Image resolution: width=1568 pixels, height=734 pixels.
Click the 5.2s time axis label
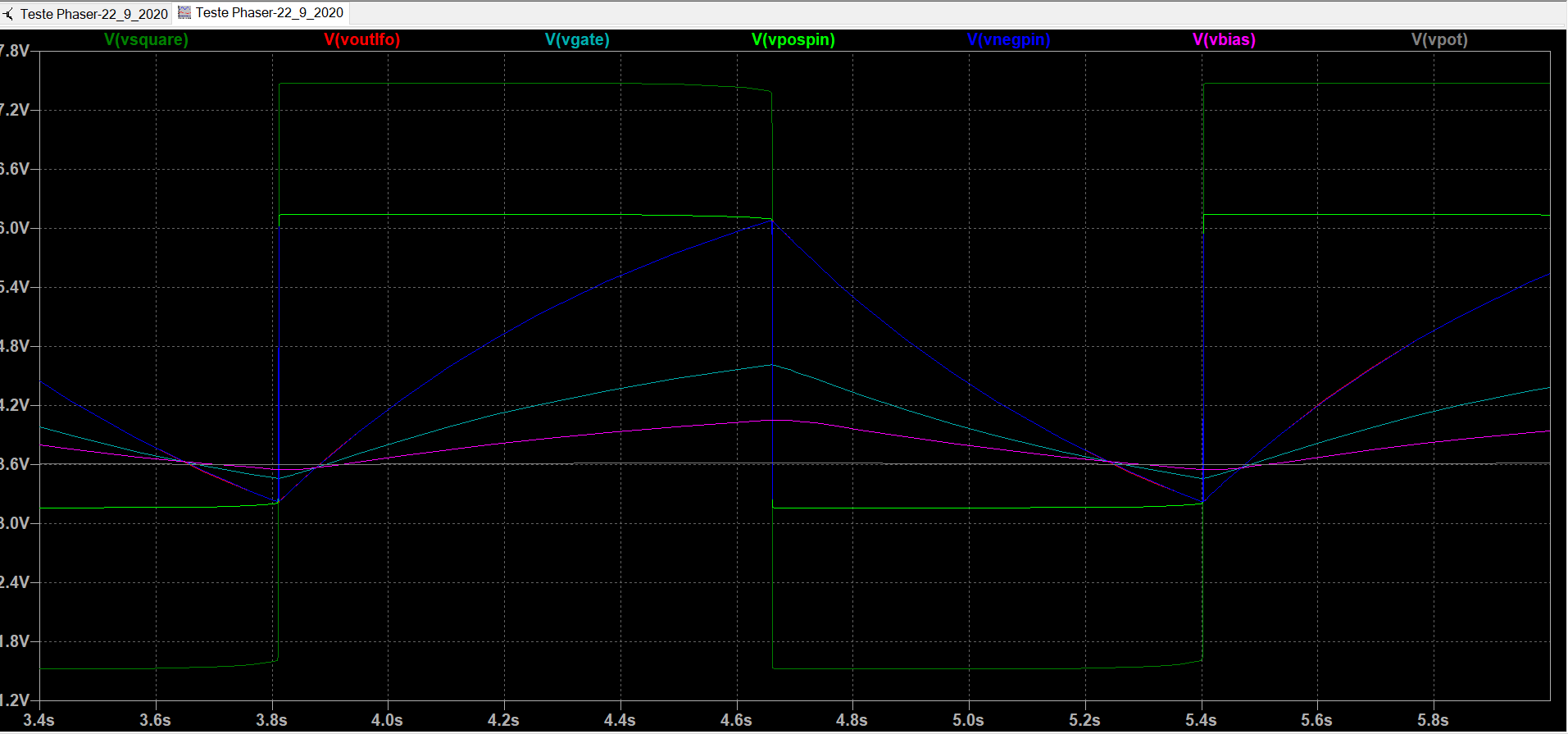click(x=1084, y=720)
